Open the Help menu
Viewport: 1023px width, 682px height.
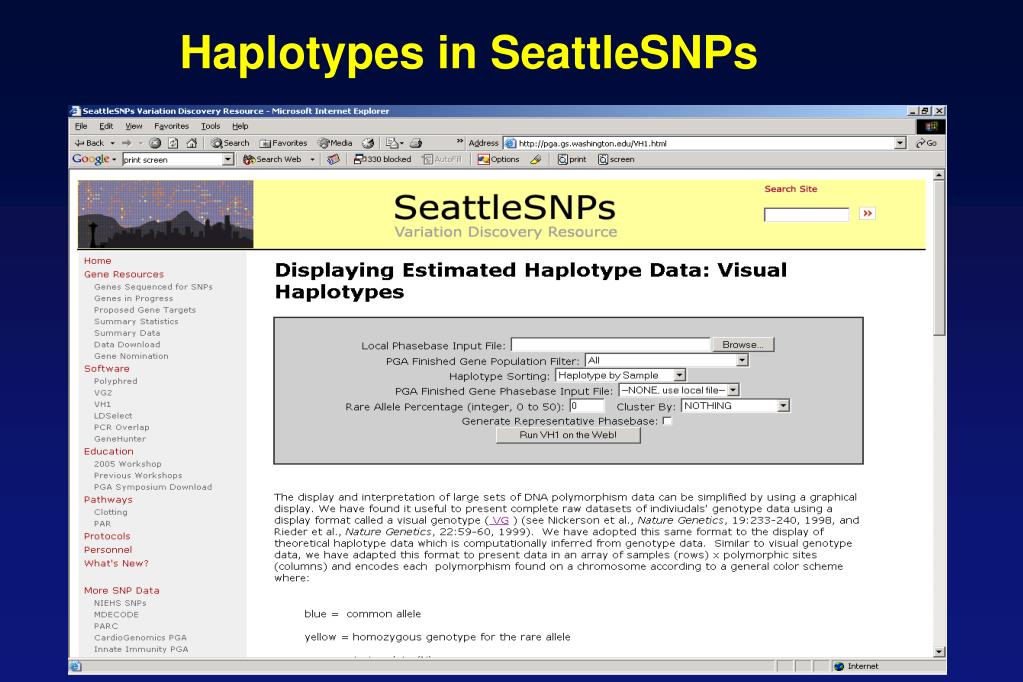pos(240,126)
